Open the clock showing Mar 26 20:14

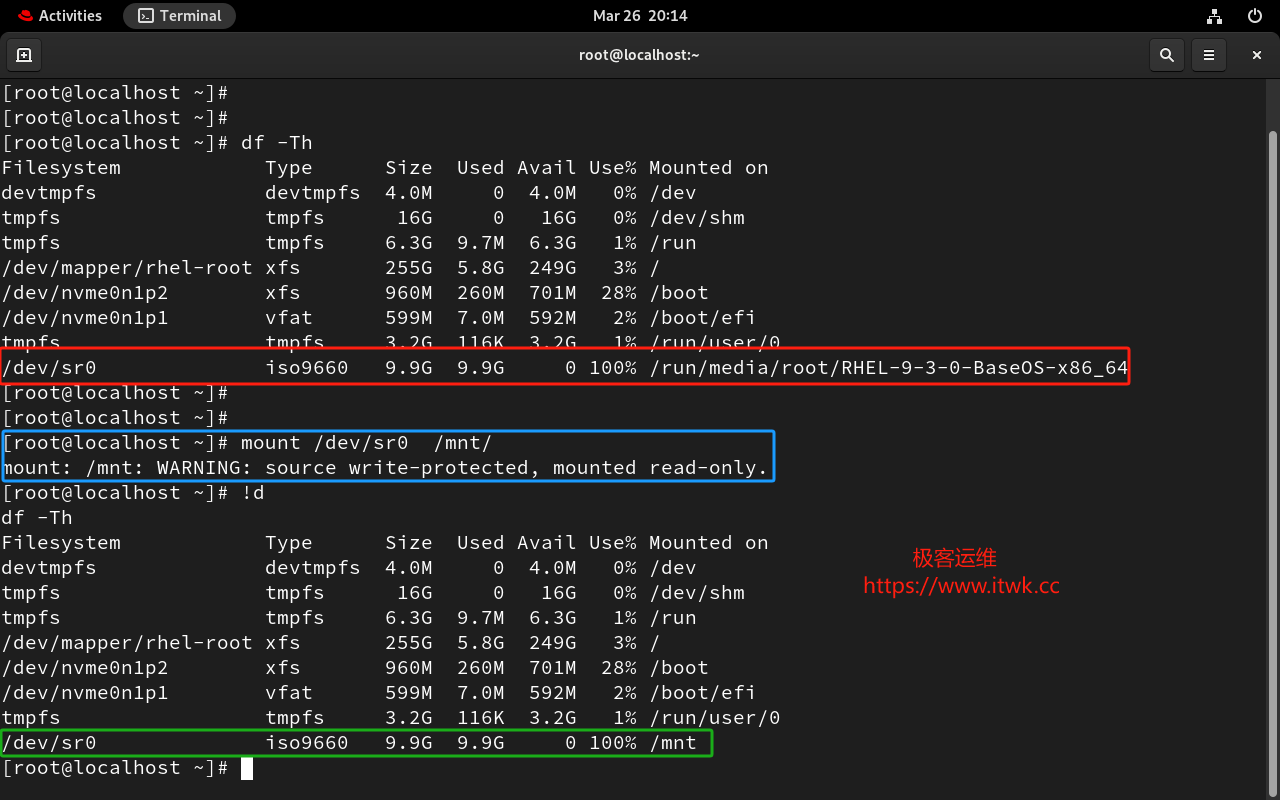click(640, 16)
